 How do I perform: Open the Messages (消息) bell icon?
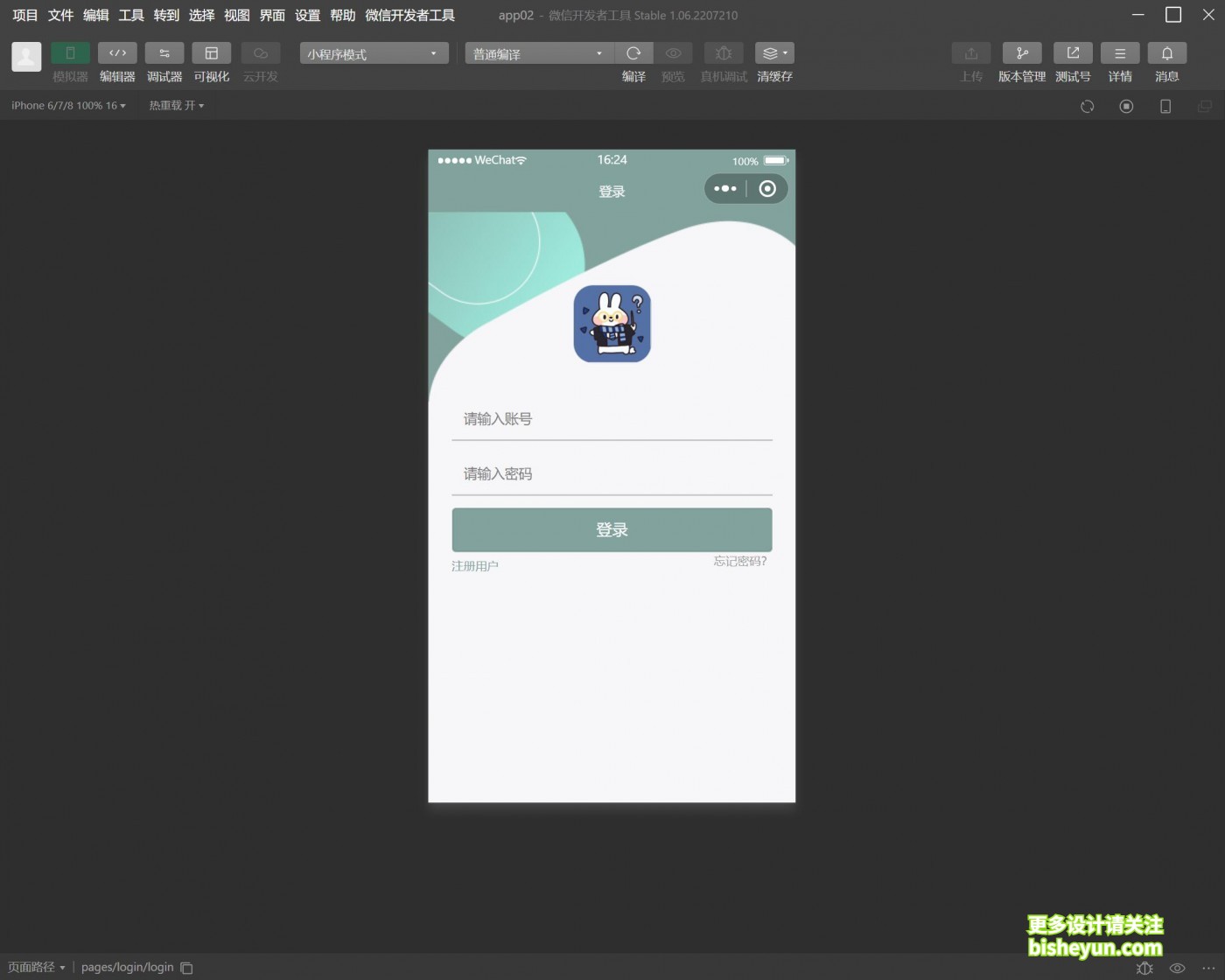pyautogui.click(x=1166, y=53)
